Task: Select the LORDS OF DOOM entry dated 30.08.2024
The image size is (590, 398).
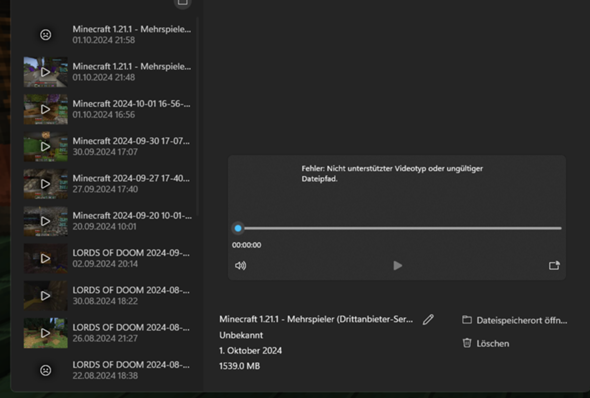Action: point(108,295)
